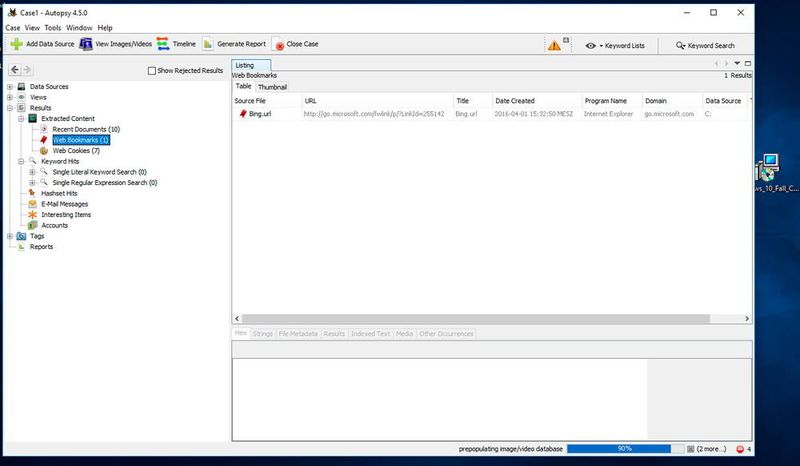
Task: Click the Add Data Source plus icon
Action: coord(16,44)
